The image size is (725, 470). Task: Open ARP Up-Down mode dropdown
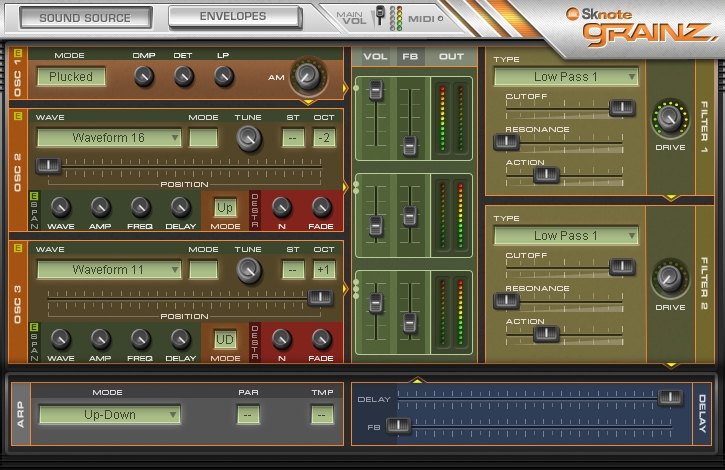click(110, 415)
